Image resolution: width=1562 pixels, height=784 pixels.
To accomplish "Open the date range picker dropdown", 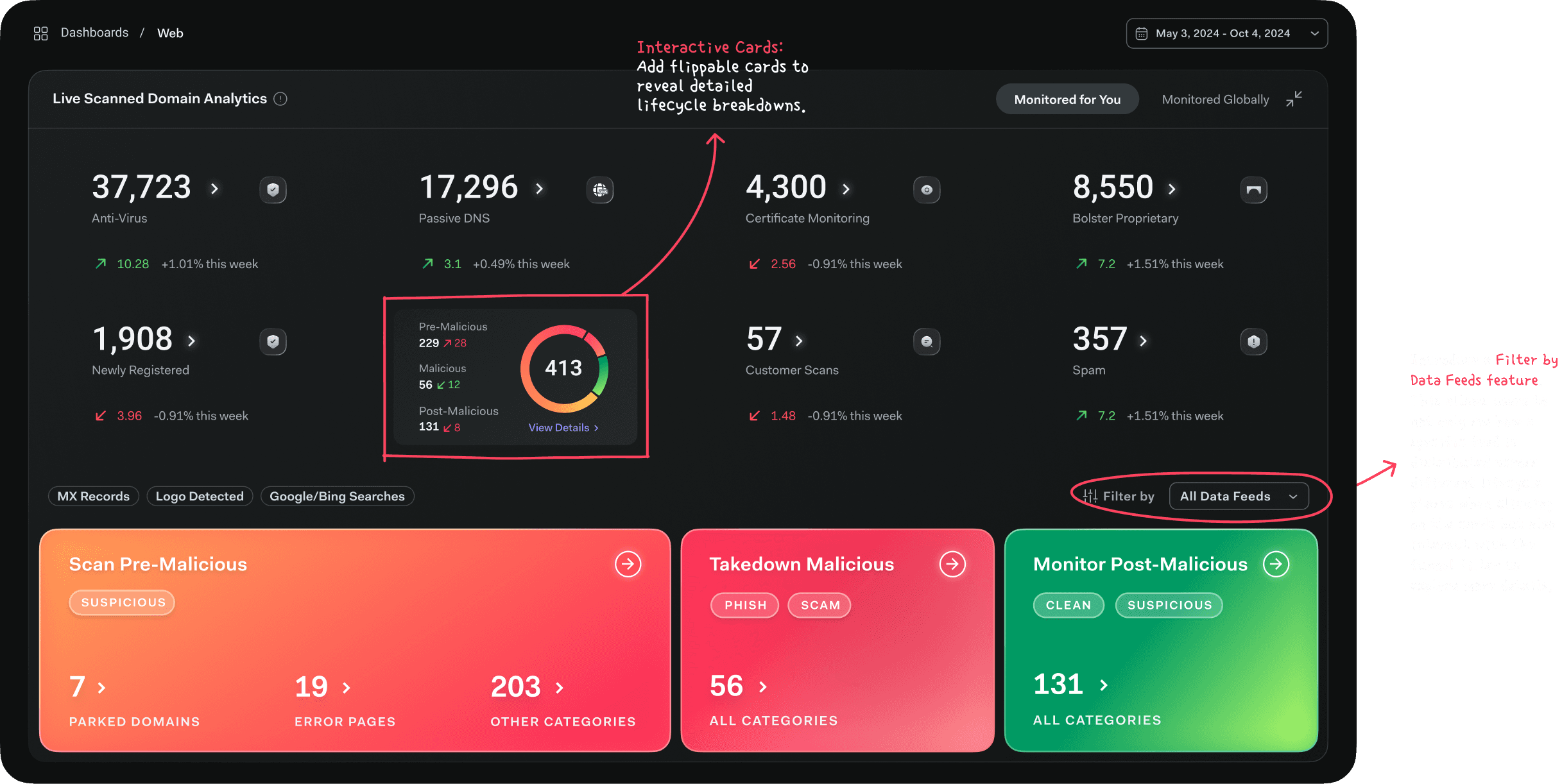I will point(1226,33).
